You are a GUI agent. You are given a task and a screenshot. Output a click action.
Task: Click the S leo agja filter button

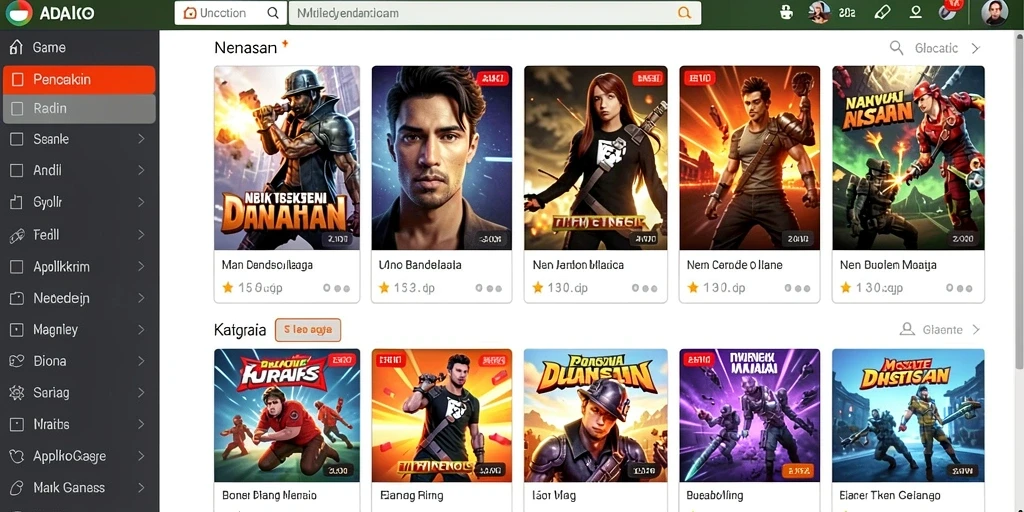coord(308,330)
